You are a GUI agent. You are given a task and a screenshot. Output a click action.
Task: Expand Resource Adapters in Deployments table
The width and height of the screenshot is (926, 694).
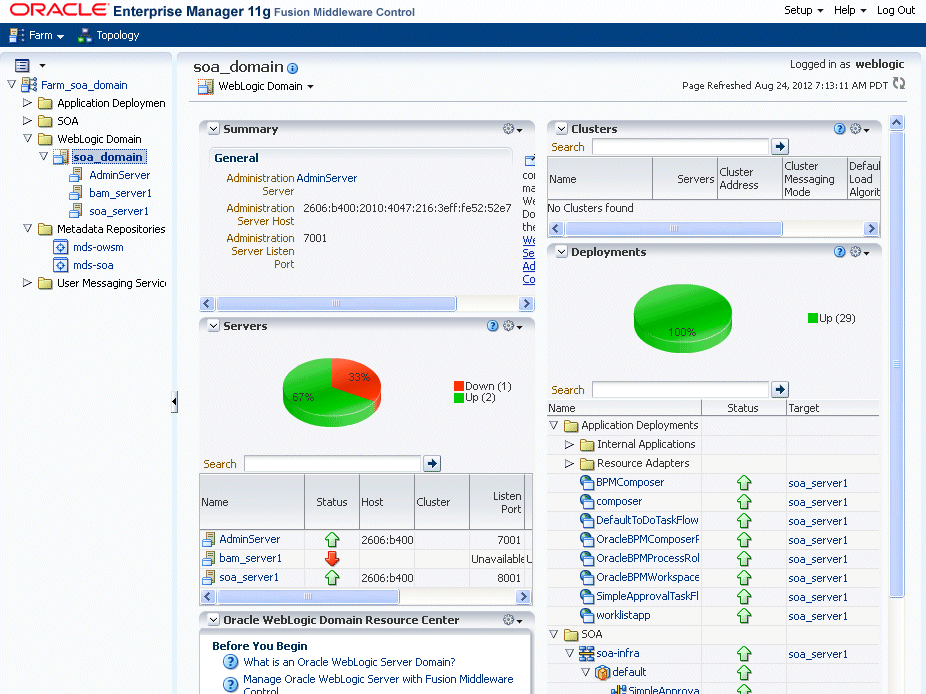(x=569, y=464)
